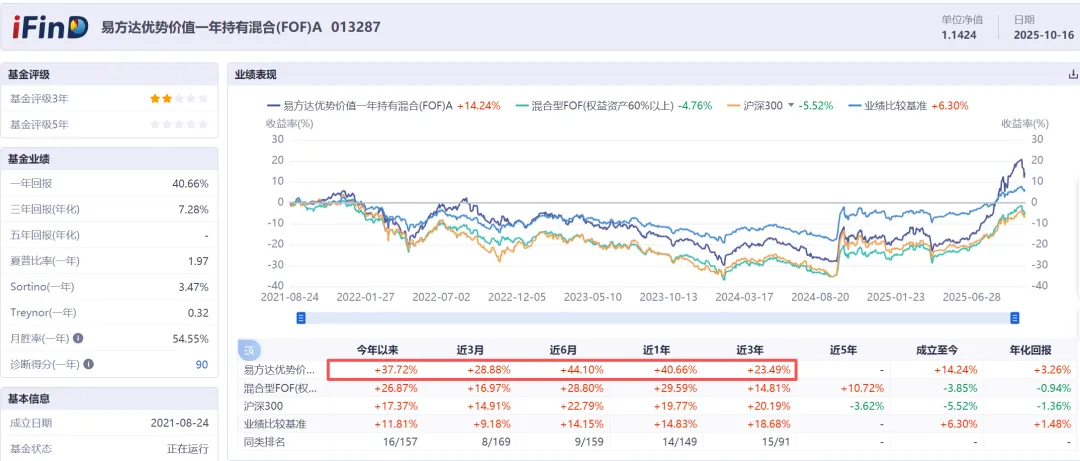Click the right handle of the date range slider
Image resolution: width=1080 pixels, height=461 pixels.
tap(1014, 318)
